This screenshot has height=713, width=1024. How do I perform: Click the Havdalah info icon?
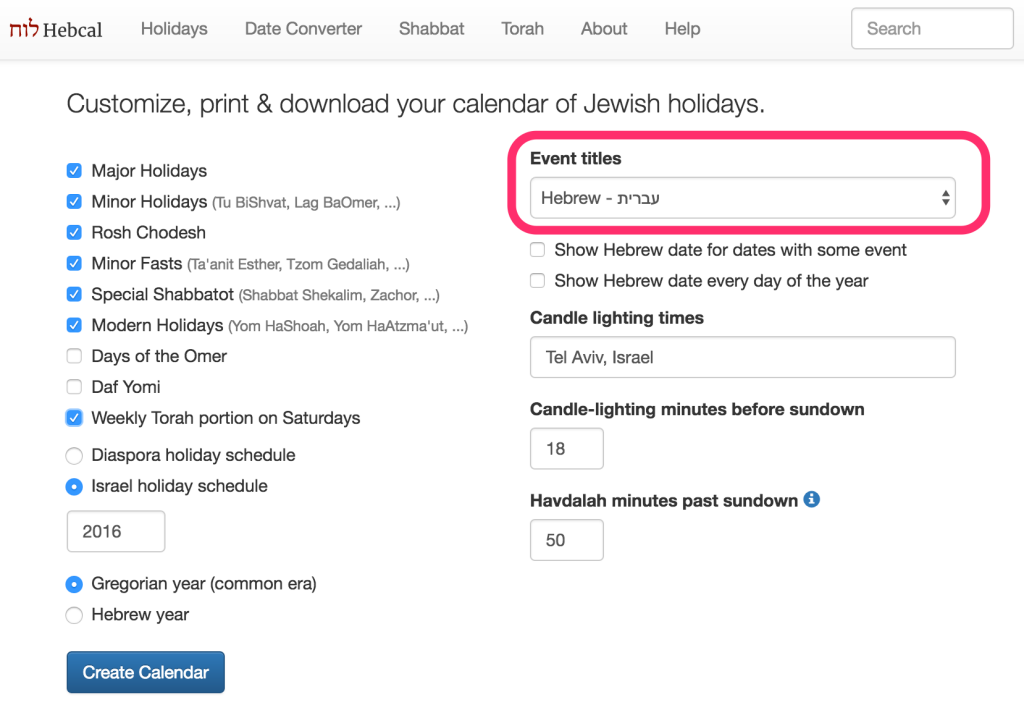click(x=812, y=499)
